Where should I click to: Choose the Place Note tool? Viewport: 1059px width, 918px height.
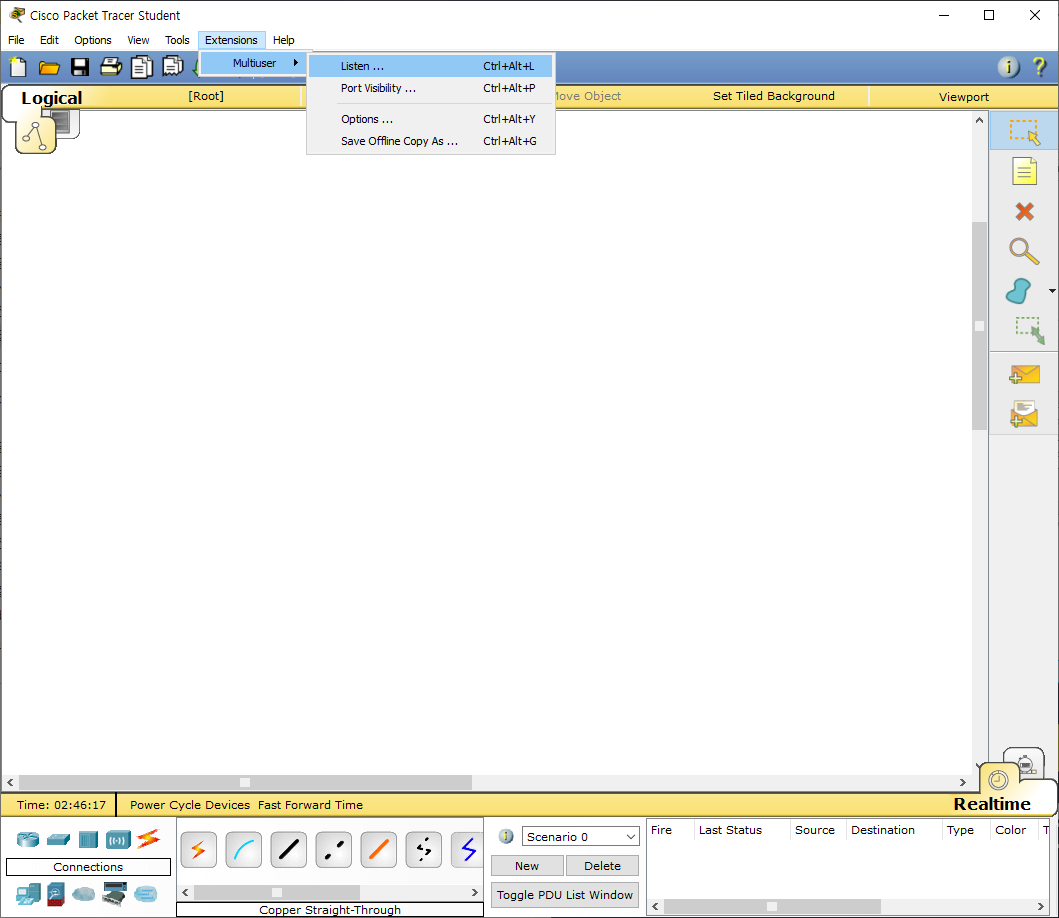pos(1024,171)
